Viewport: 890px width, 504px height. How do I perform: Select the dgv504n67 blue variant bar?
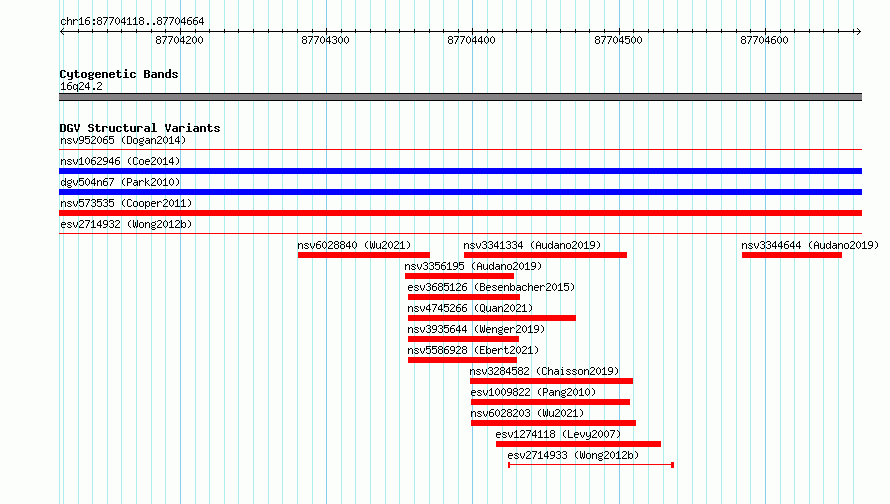[x=460, y=192]
